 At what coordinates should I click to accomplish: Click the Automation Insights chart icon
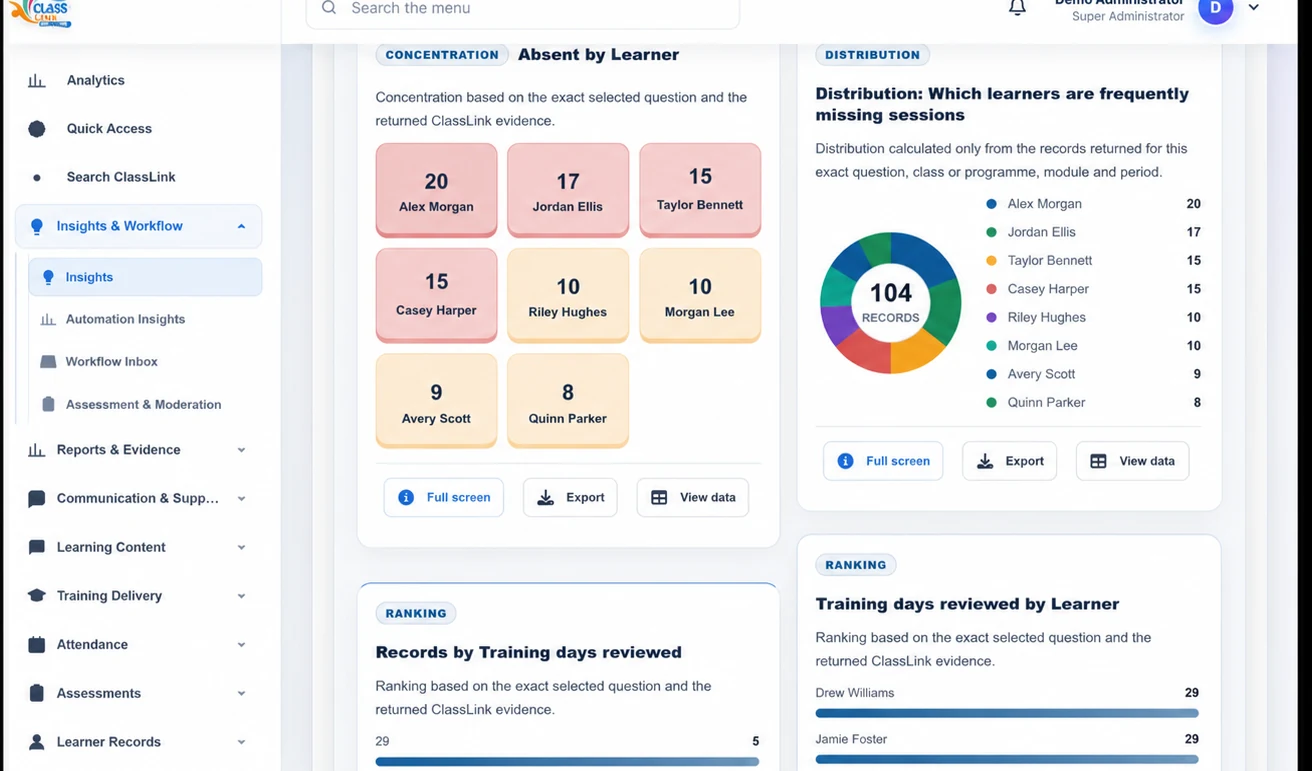click(48, 320)
